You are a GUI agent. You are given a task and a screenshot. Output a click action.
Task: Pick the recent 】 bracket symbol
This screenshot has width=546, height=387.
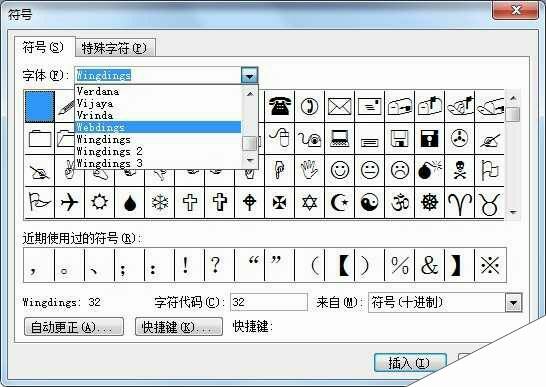[x=459, y=265]
